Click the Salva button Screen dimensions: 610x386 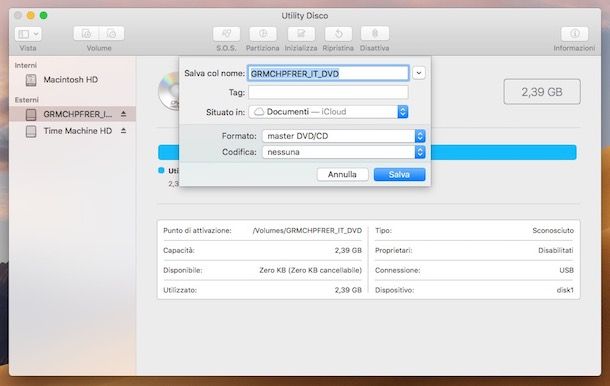click(x=399, y=174)
